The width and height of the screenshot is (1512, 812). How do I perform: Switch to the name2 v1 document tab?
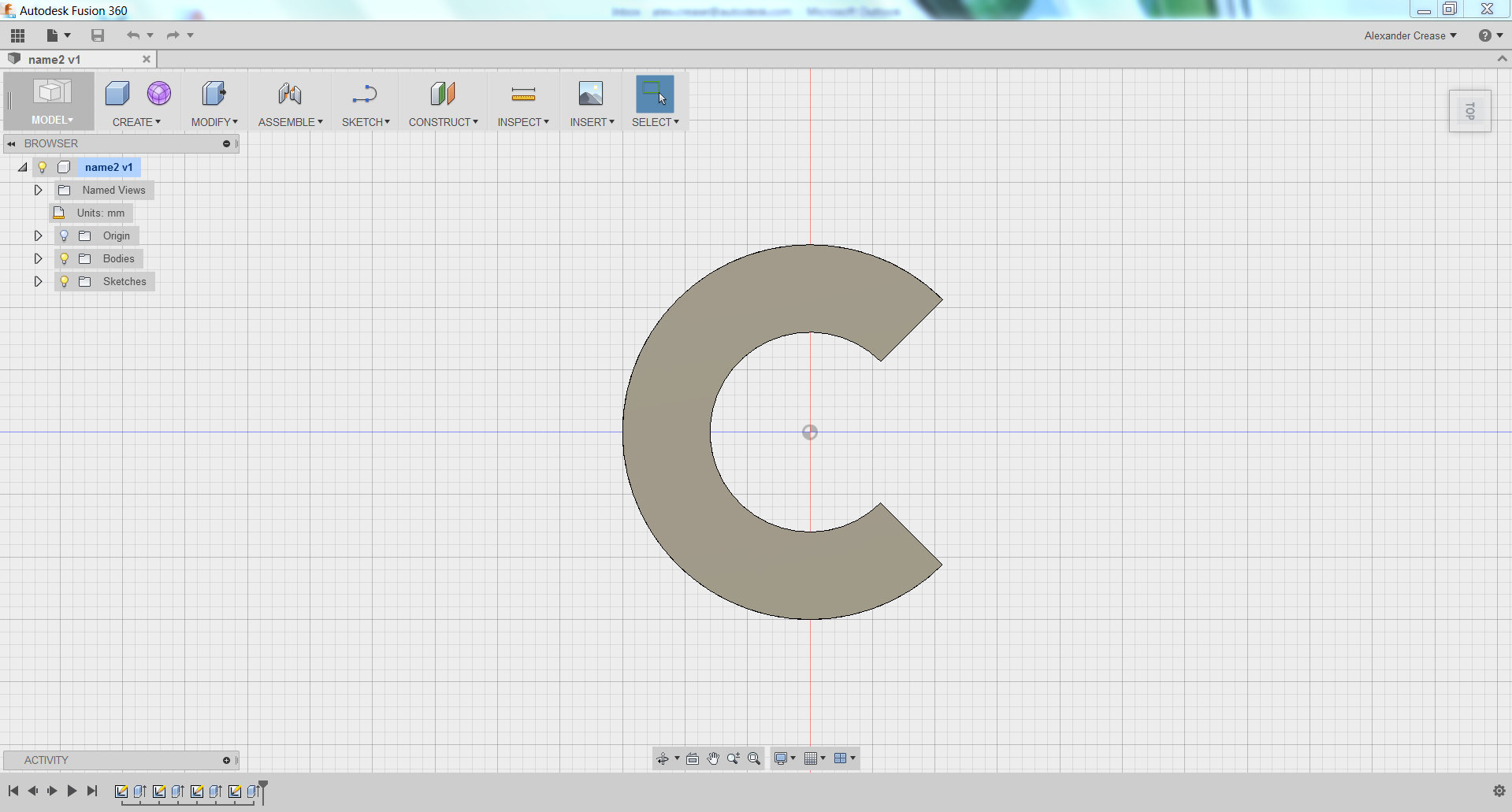click(54, 60)
